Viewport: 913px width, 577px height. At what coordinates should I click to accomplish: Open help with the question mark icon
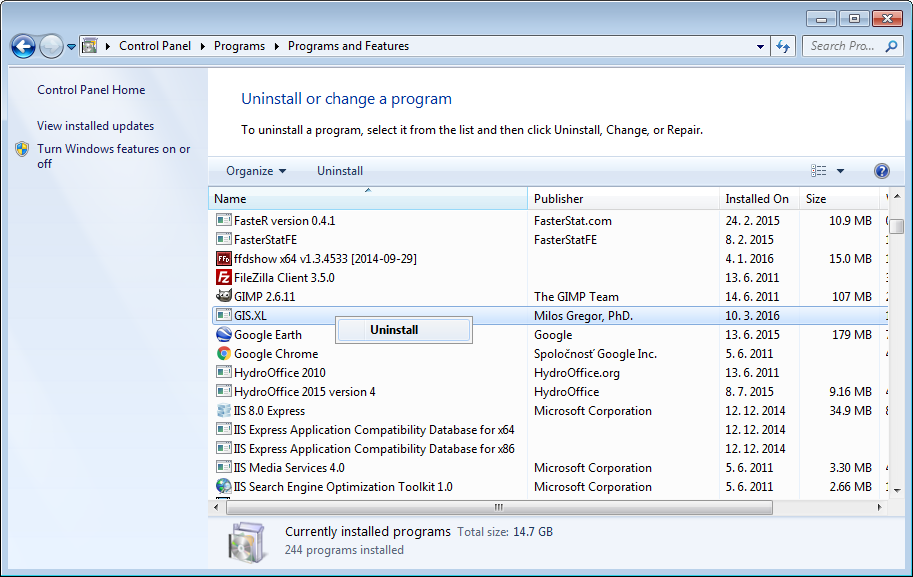tap(882, 171)
